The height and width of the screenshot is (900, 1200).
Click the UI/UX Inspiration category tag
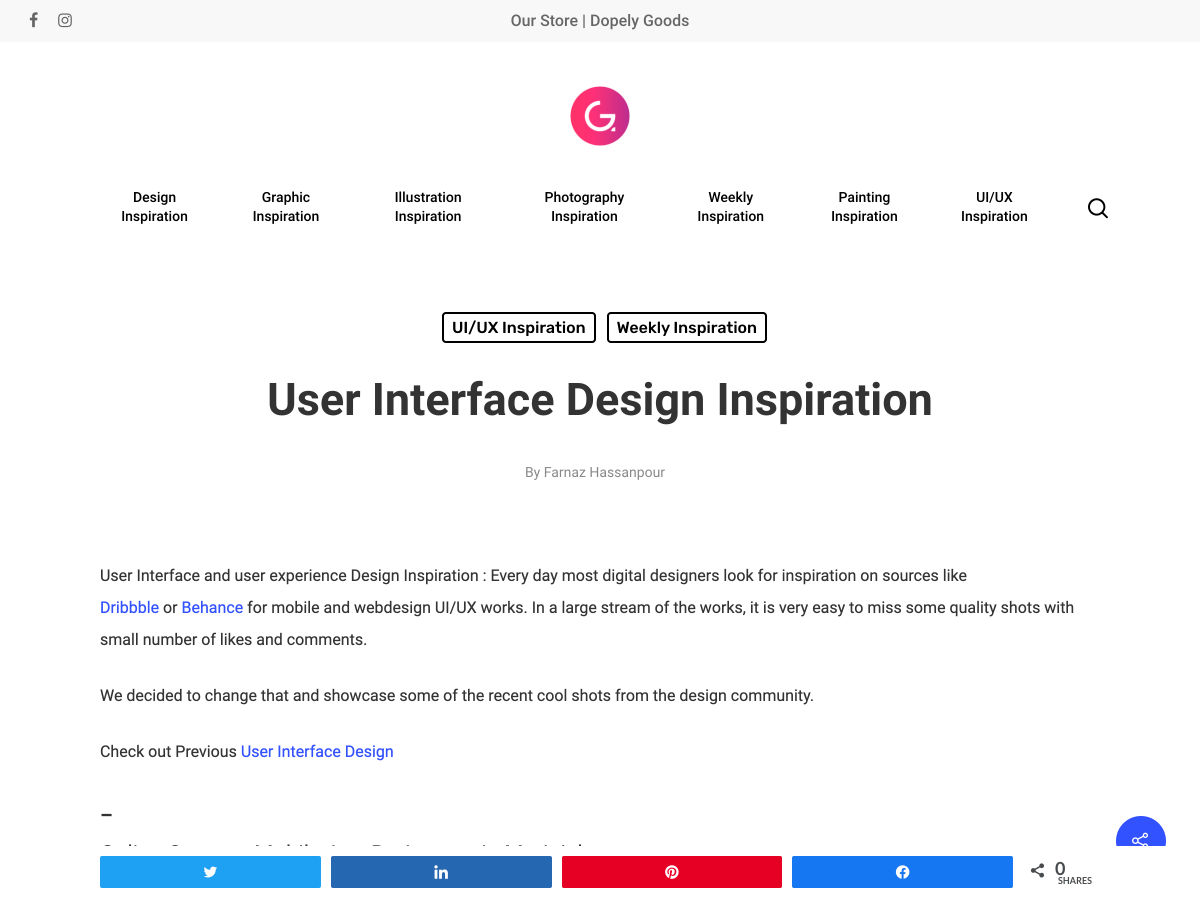pyautogui.click(x=519, y=327)
